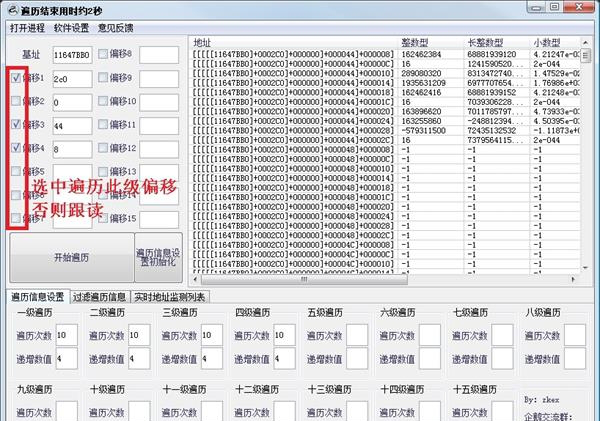This screenshot has width=600, height=437.
Task: Click the application icon in the title bar
Action: click(13, 10)
